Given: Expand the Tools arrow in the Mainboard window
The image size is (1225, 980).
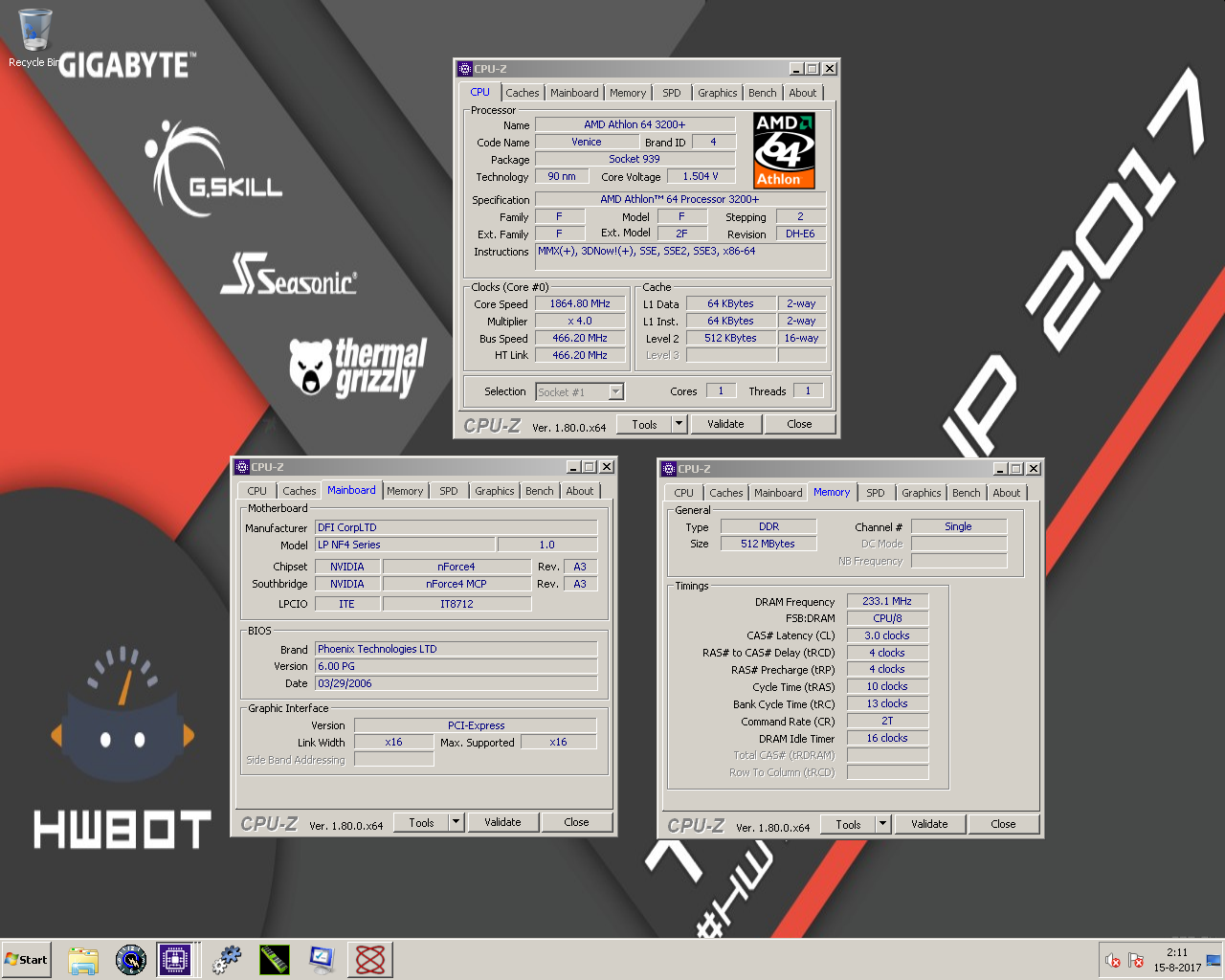Looking at the screenshot, I should click(x=457, y=822).
